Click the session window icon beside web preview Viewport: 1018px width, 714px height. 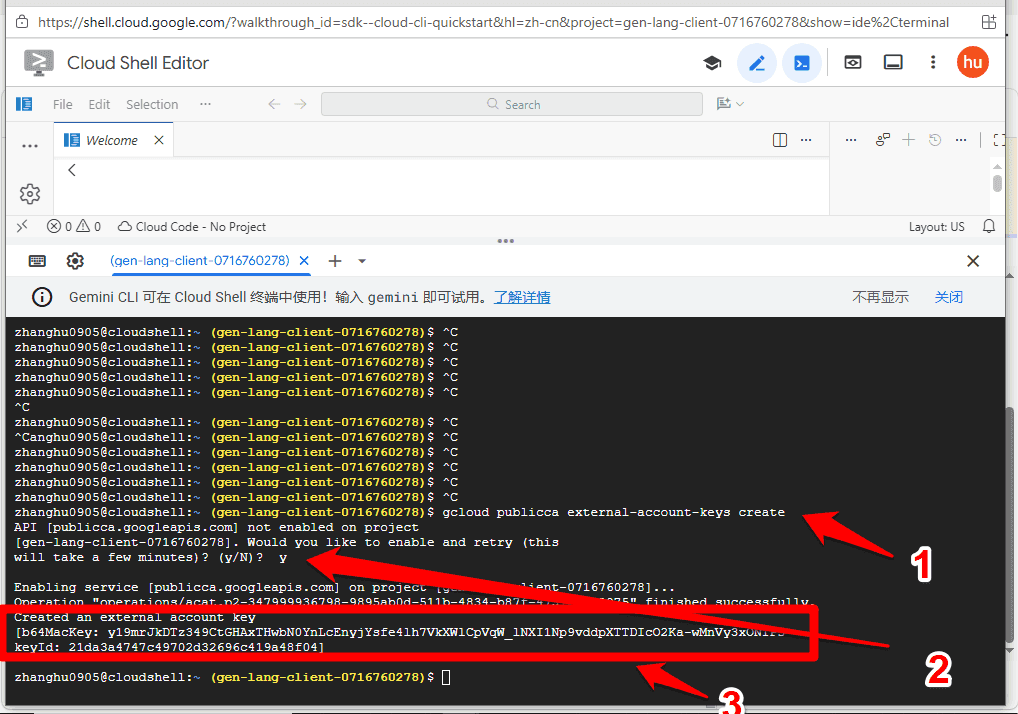pyautogui.click(x=893, y=62)
